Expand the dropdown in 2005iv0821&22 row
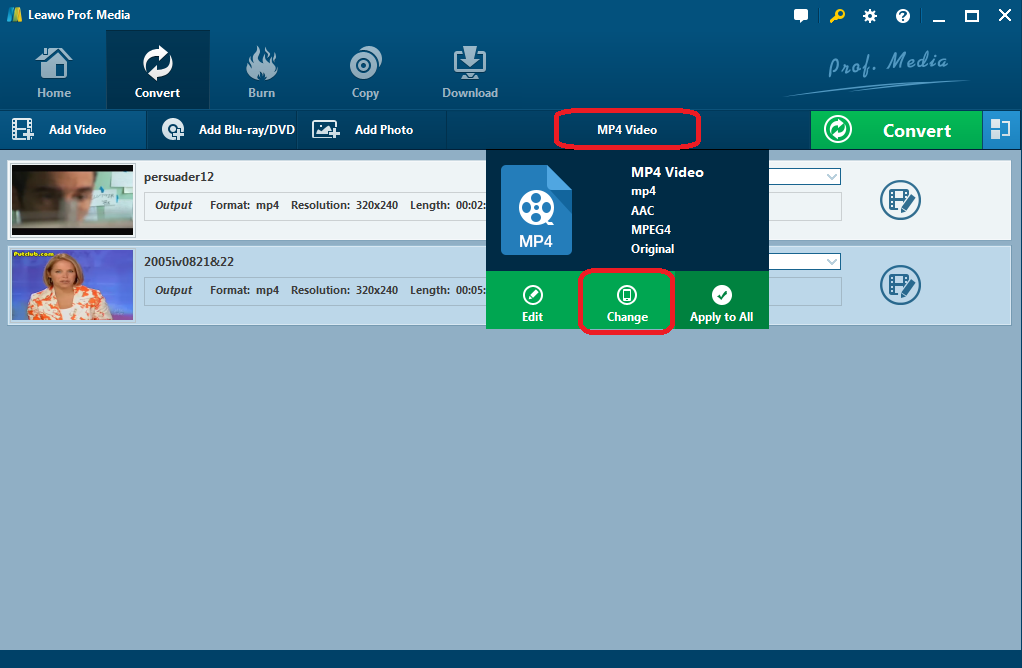The height and width of the screenshot is (668, 1022). coord(832,261)
